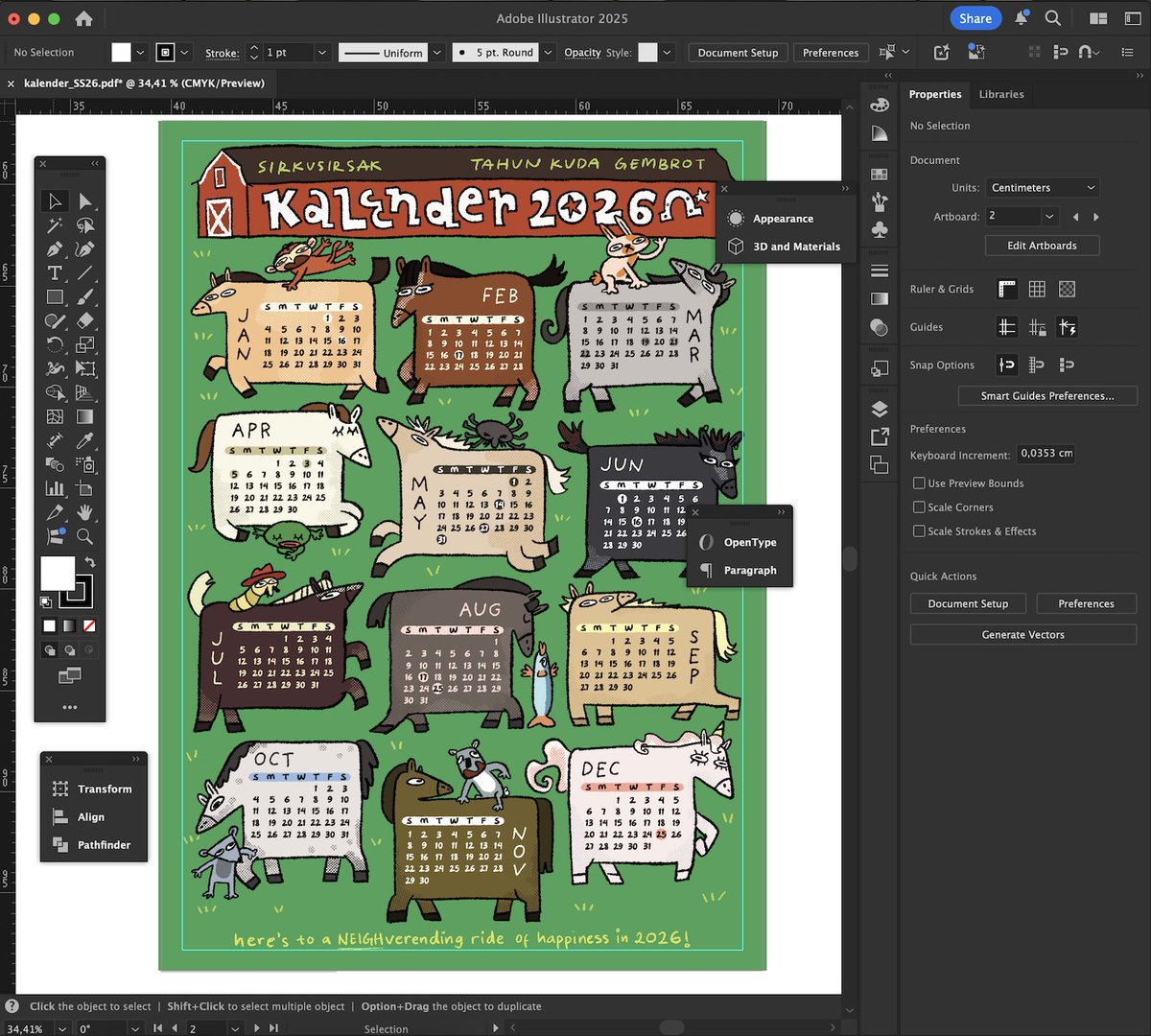Enable Scale Strokes & Effects checkbox
Viewport: 1151px width, 1036px height.
919,531
